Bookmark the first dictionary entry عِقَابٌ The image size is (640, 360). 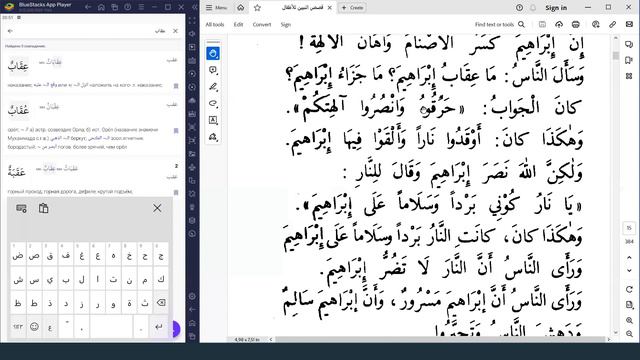tap(176, 86)
